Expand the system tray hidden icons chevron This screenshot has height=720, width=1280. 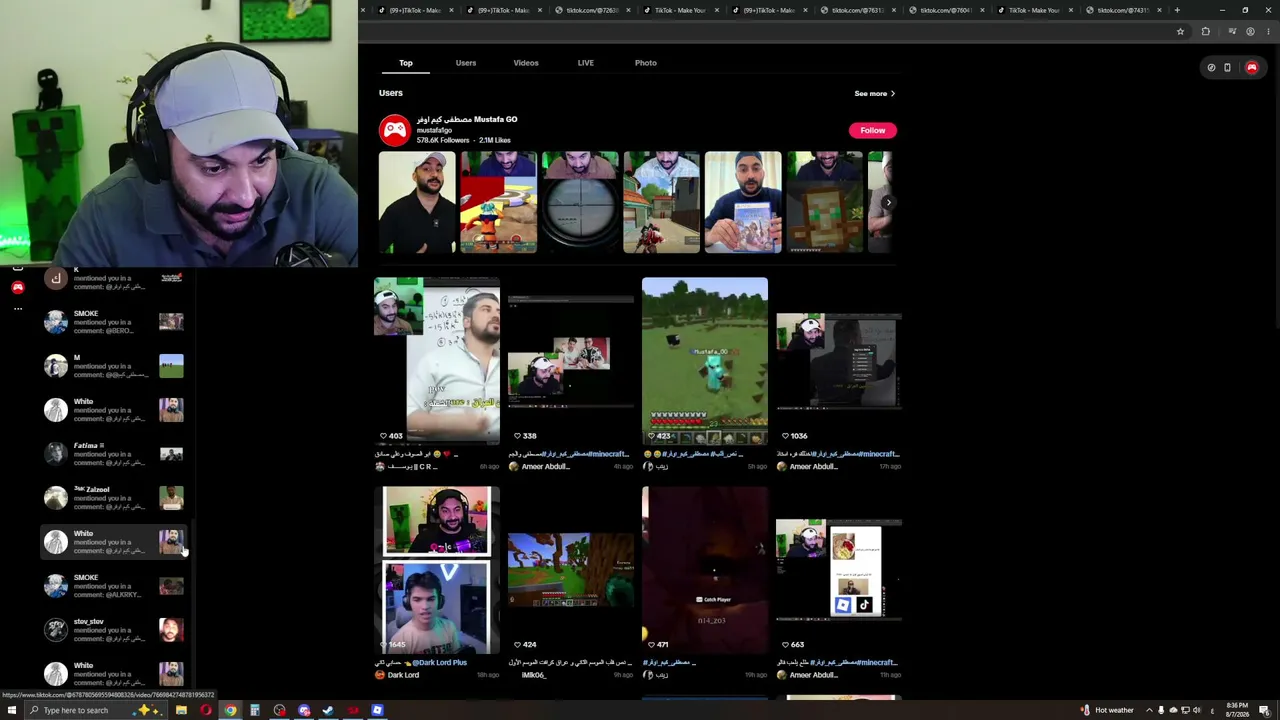(1149, 710)
